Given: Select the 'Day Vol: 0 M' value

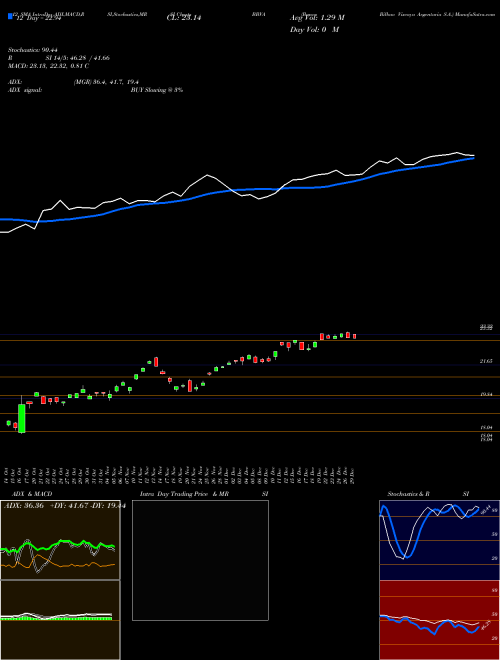Looking at the screenshot, I should (x=314, y=29).
